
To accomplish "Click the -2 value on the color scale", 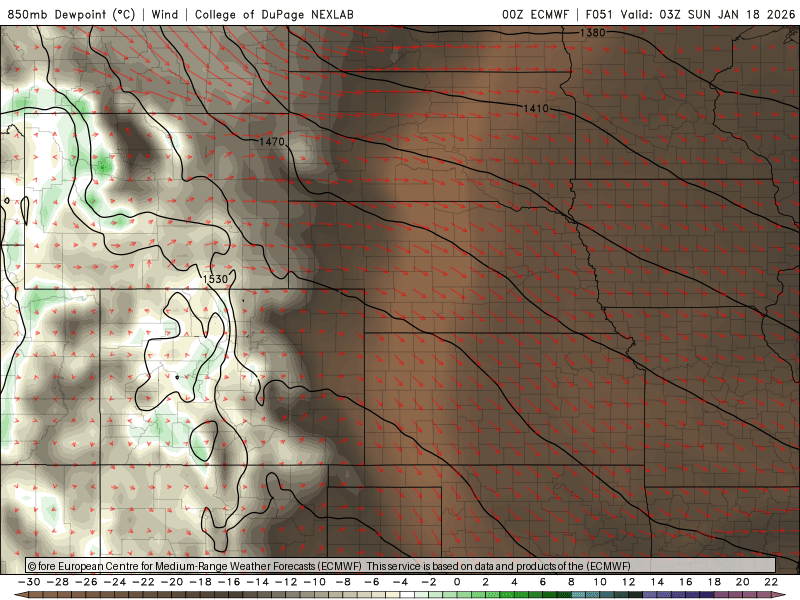I will click(429, 582).
